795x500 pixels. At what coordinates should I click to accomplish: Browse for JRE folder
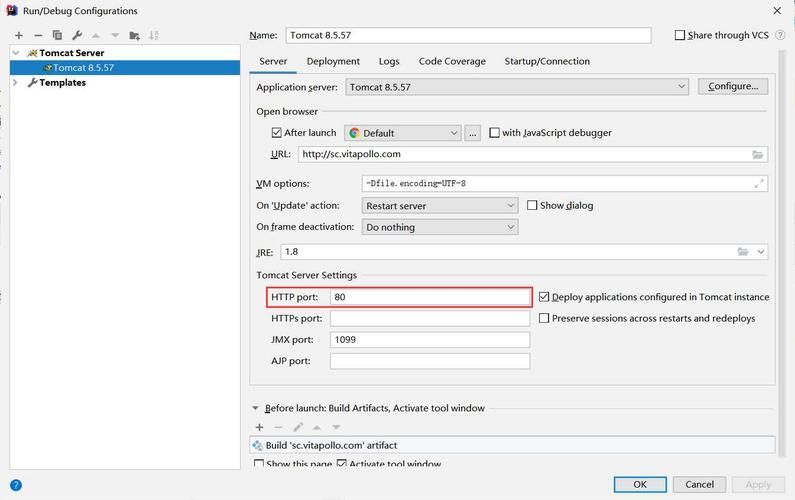click(x=743, y=252)
